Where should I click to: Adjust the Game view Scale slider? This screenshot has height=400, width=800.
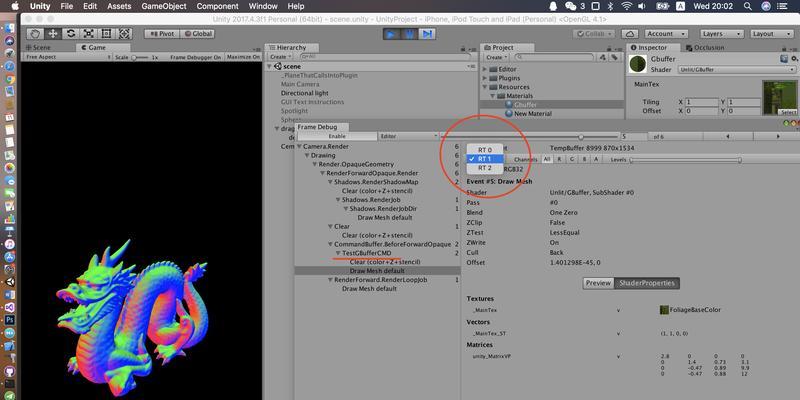pos(140,58)
